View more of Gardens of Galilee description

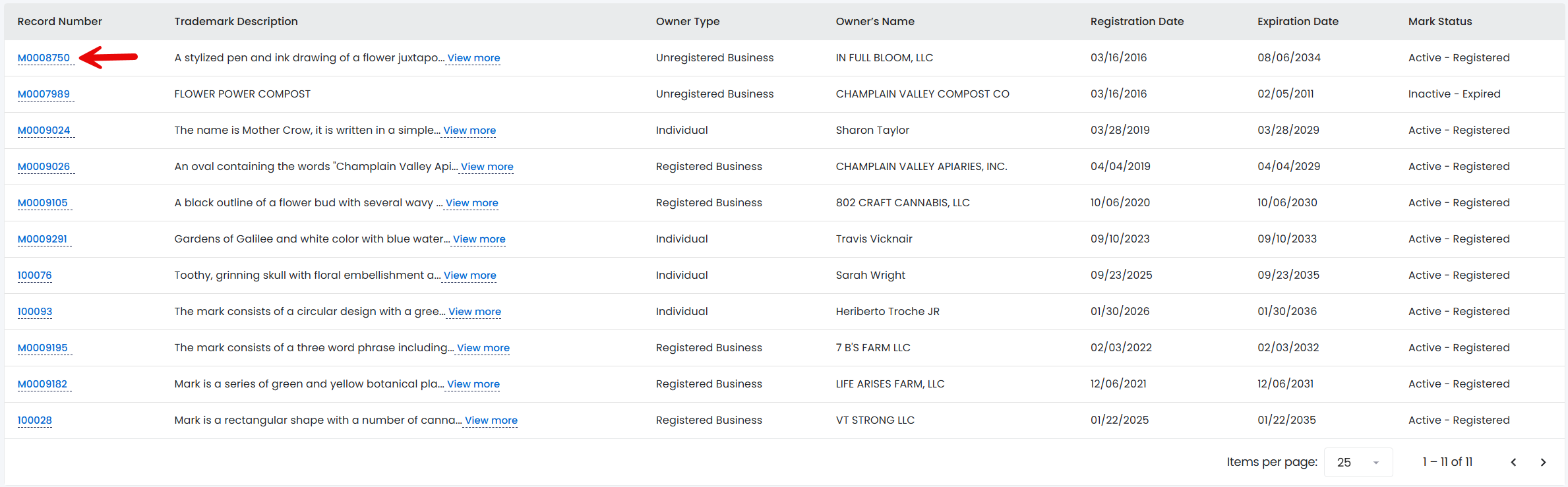pyautogui.click(x=479, y=239)
